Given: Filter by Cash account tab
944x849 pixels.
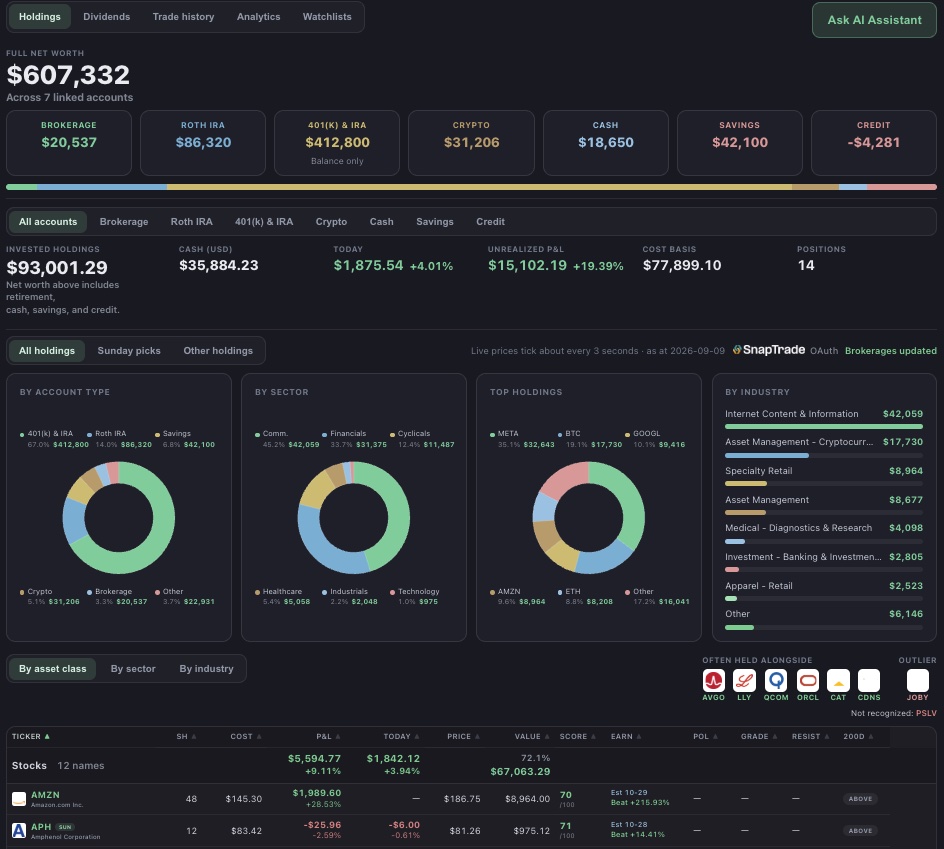Looking at the screenshot, I should click(x=381, y=222).
